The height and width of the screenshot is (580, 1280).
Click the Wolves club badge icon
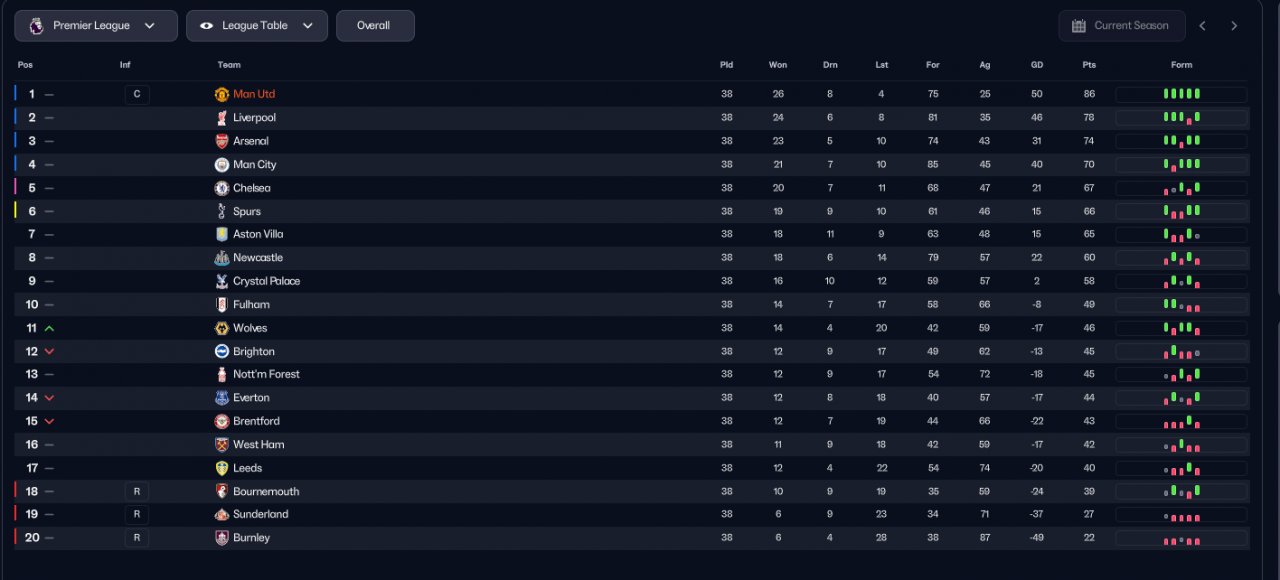[222, 328]
